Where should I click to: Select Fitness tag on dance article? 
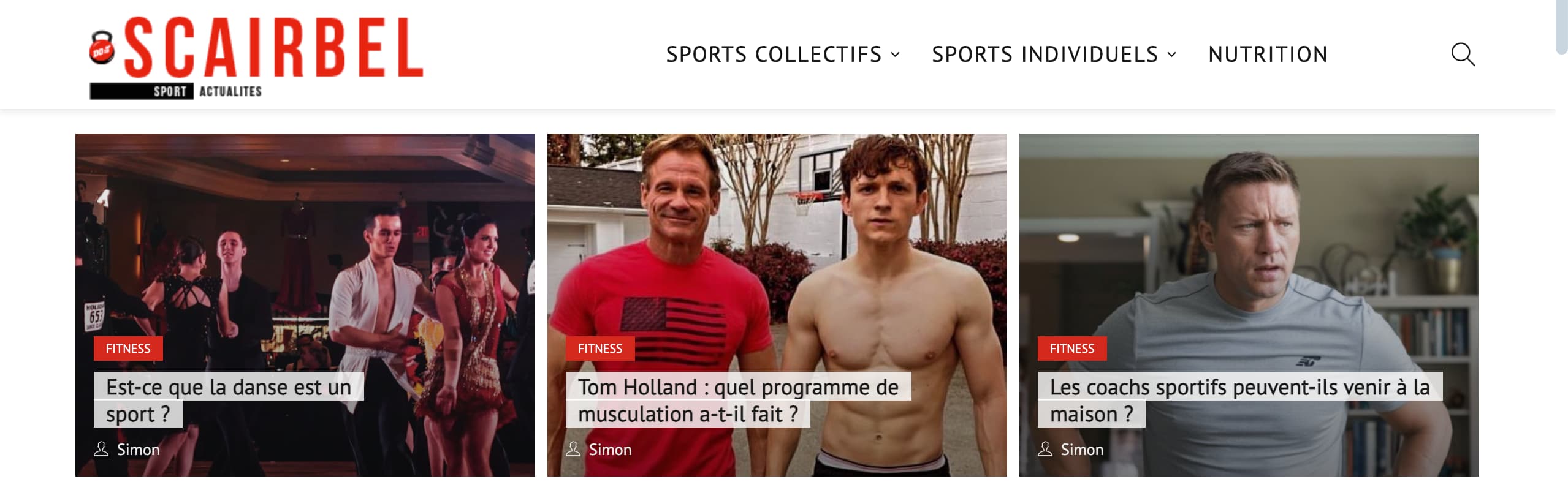point(128,349)
